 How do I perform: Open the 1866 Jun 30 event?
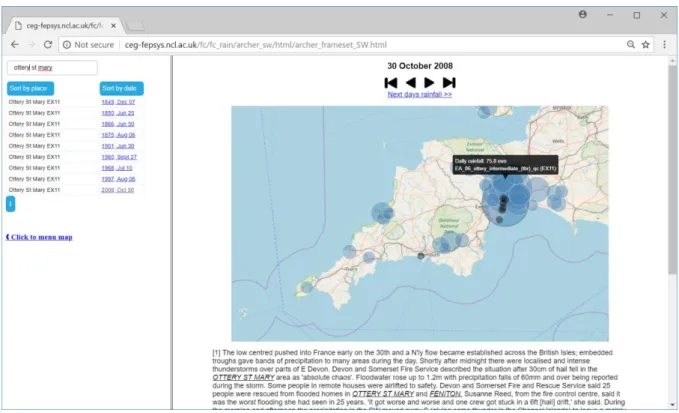click(x=118, y=124)
